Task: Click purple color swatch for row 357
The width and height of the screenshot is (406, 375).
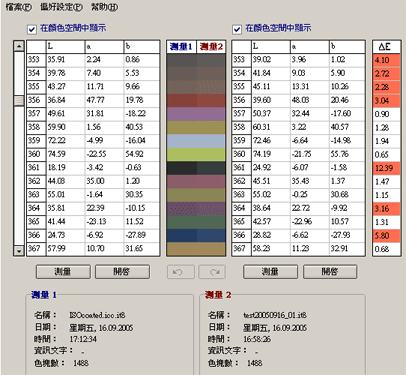Action: (x=196, y=114)
